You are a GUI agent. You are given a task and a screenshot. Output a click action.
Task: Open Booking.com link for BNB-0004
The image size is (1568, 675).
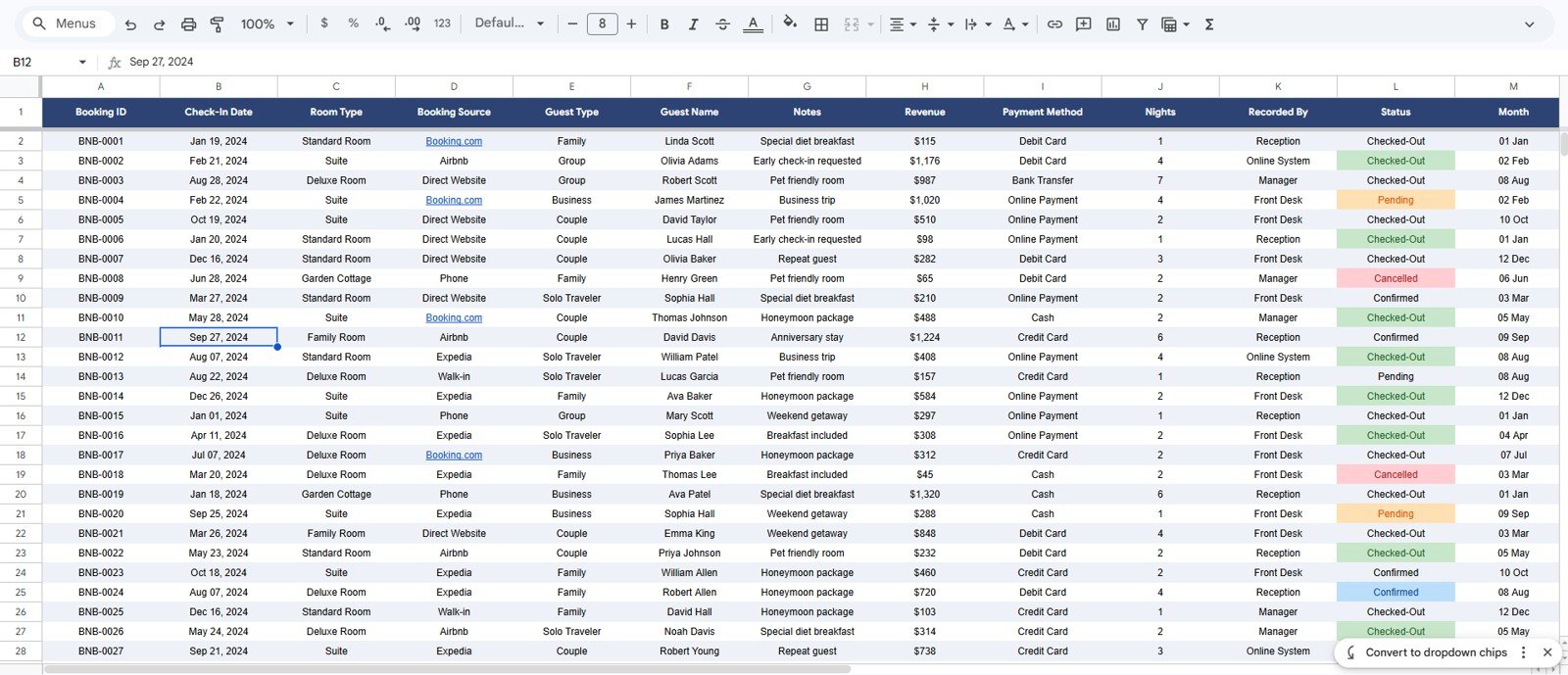pos(454,200)
